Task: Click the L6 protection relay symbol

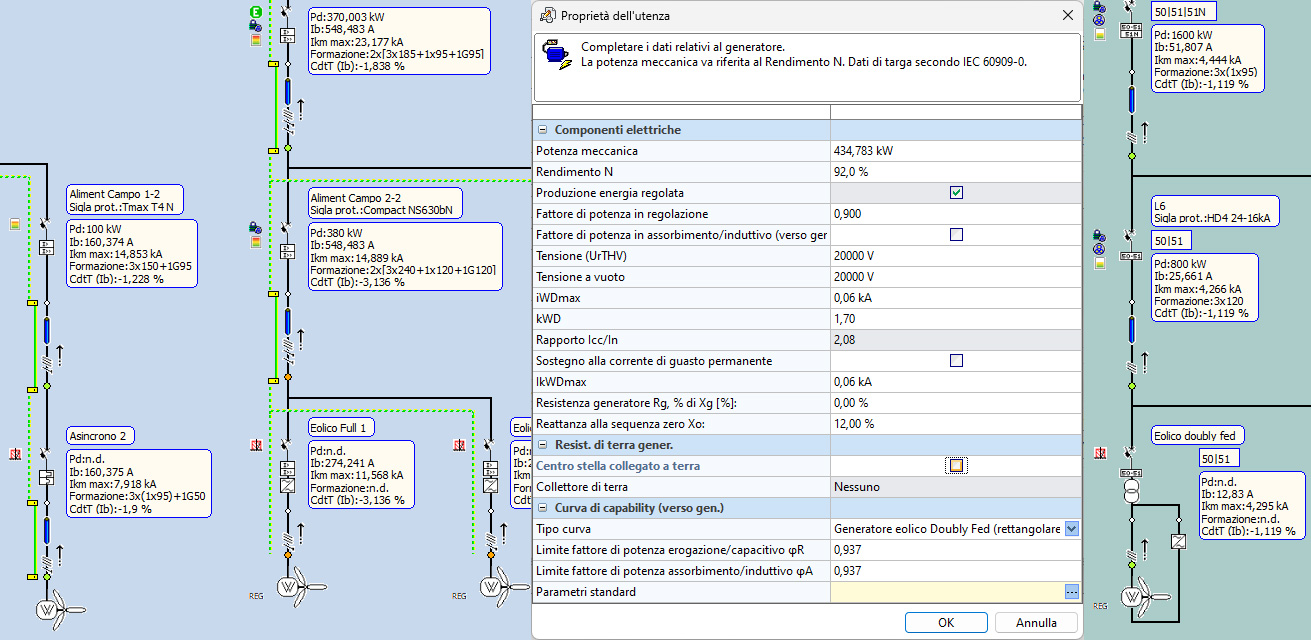Action: 1131,255
